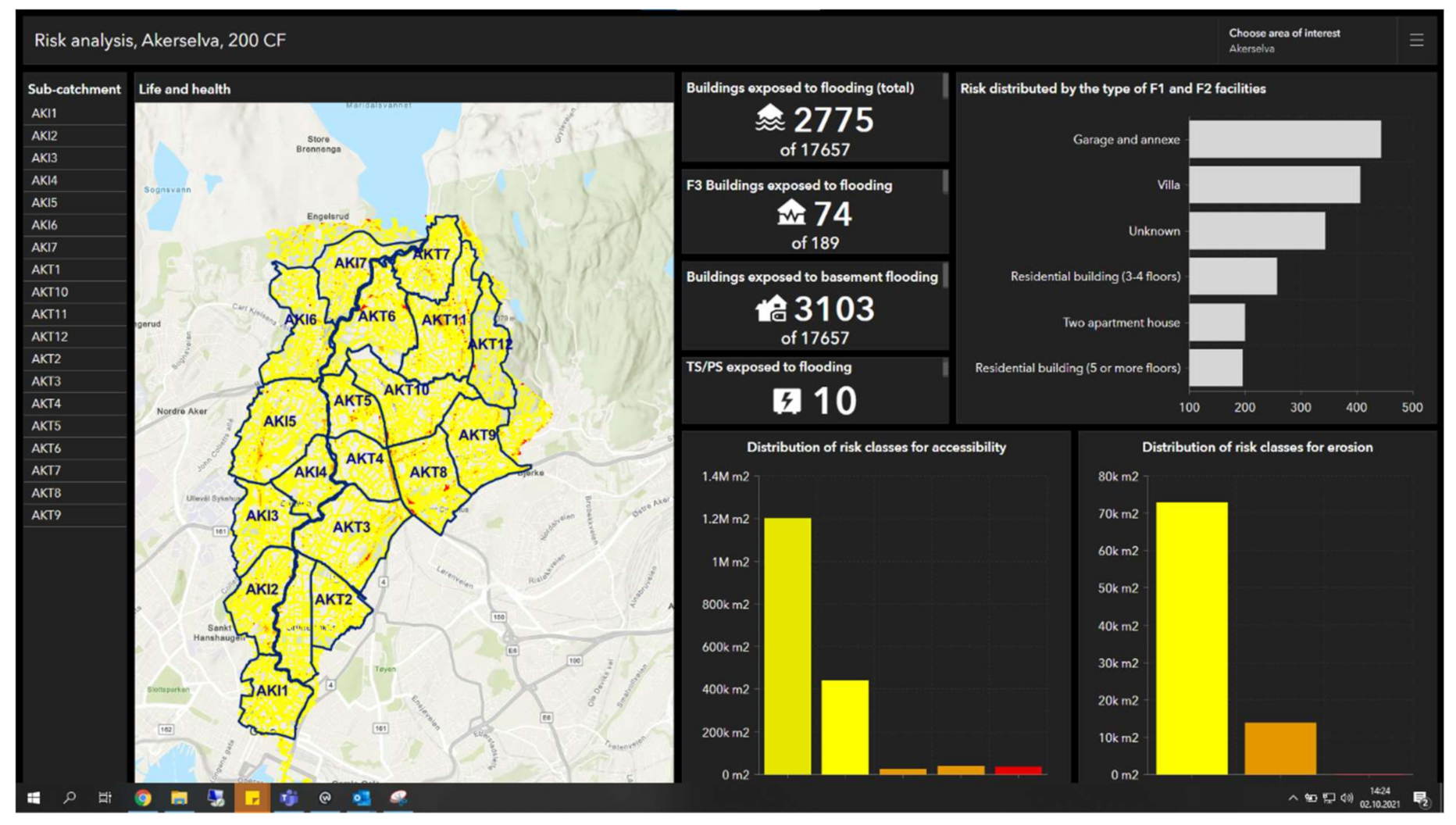Open Outlook from the taskbar
This screenshot has width=1456, height=825.
tap(362, 798)
